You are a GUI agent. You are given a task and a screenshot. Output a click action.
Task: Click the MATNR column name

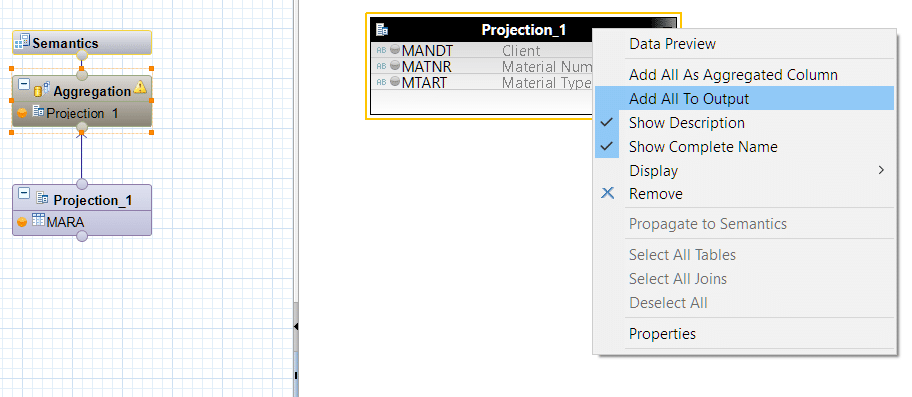[x=426, y=67]
